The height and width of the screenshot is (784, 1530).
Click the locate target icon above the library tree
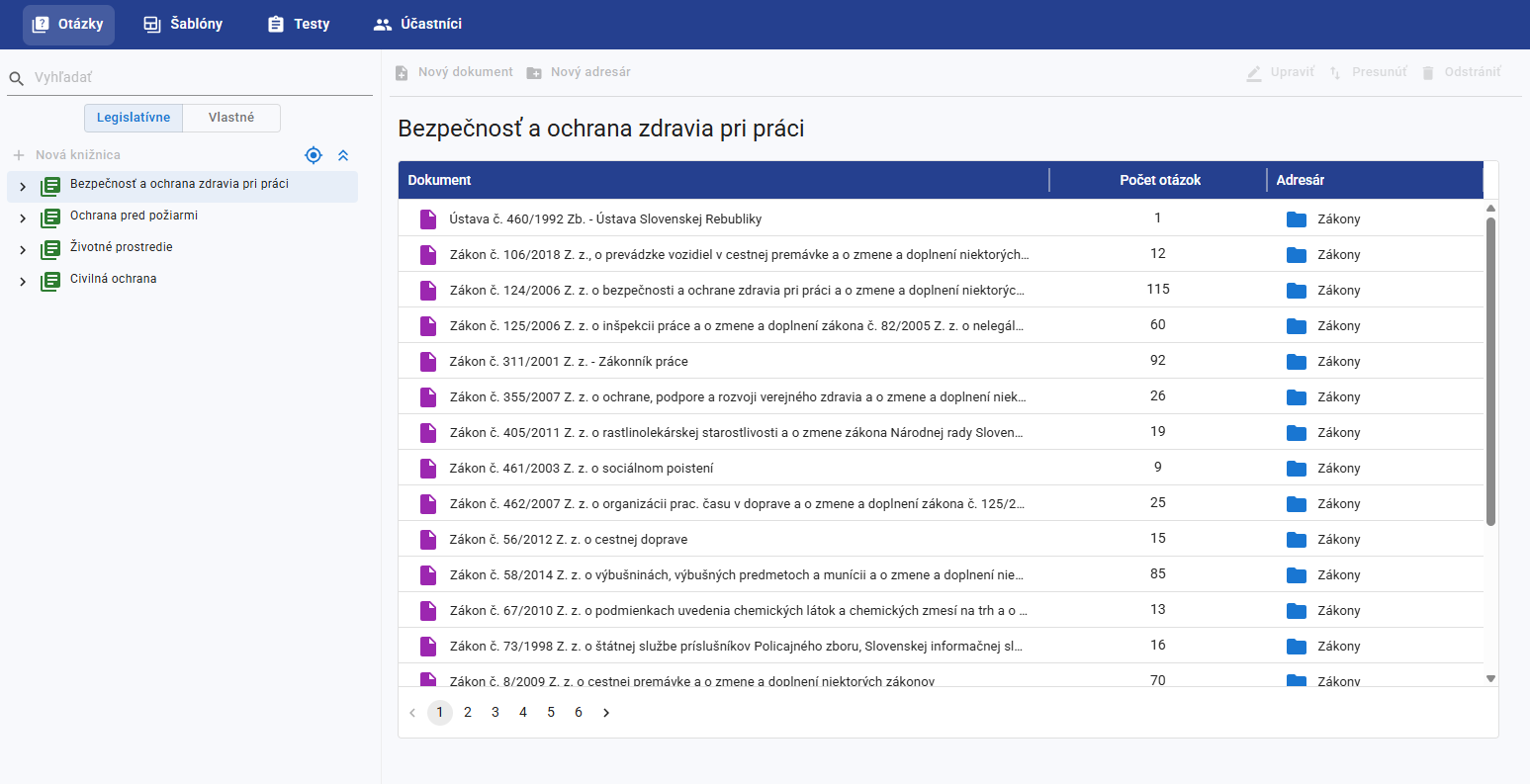pos(314,155)
